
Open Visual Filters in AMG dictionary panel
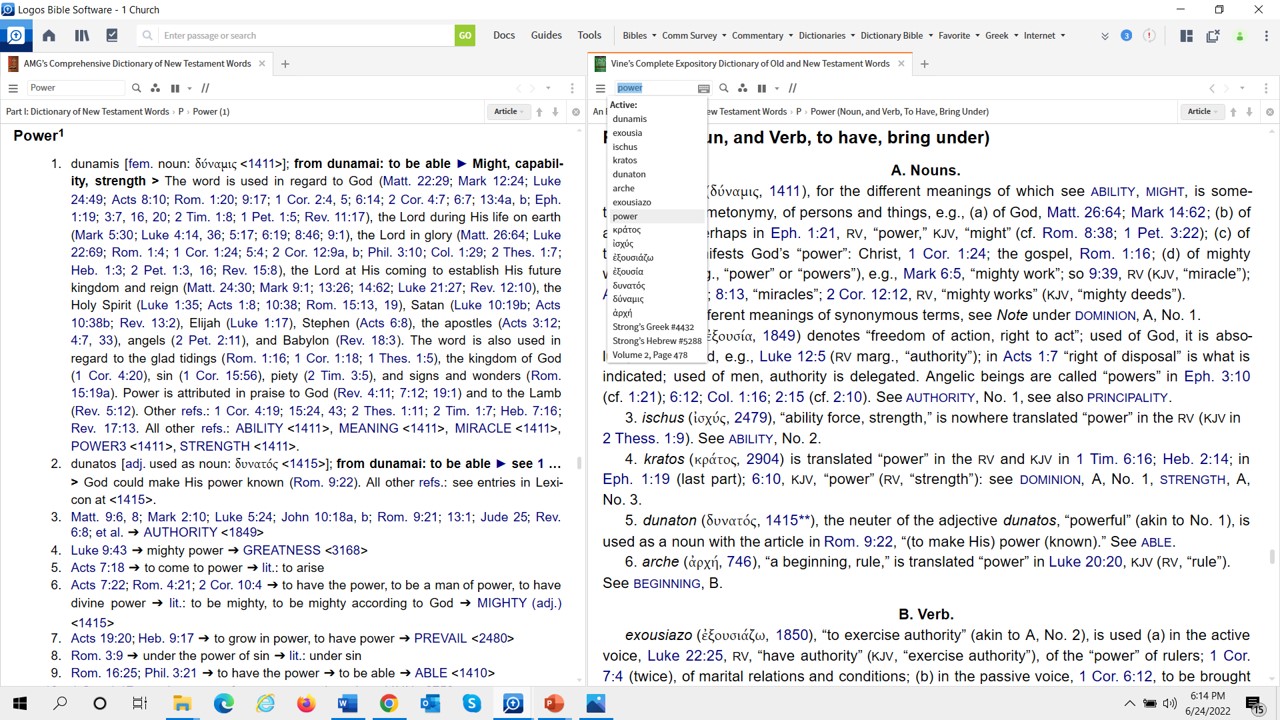point(155,88)
